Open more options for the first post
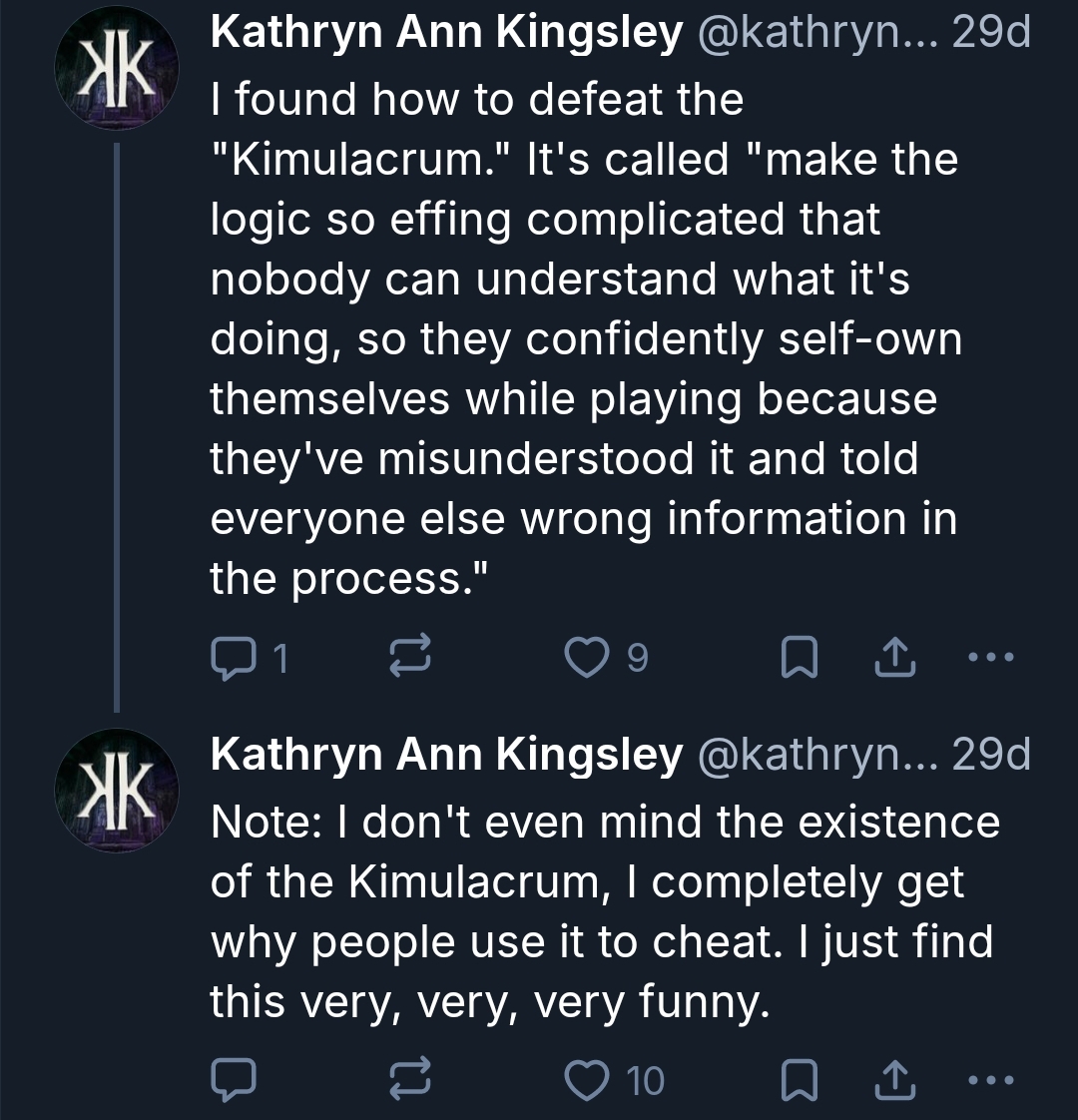This screenshot has height=1120, width=1078. [990, 657]
